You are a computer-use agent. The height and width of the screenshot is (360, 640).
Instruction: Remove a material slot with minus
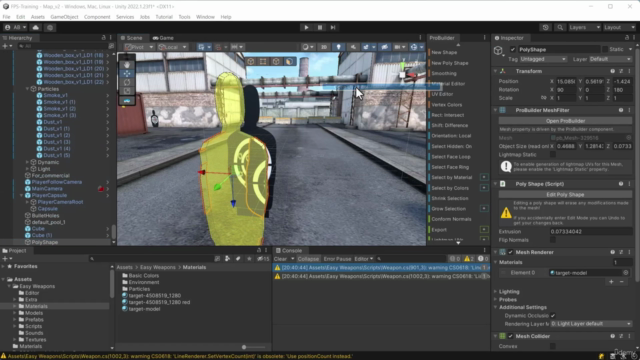point(622,282)
